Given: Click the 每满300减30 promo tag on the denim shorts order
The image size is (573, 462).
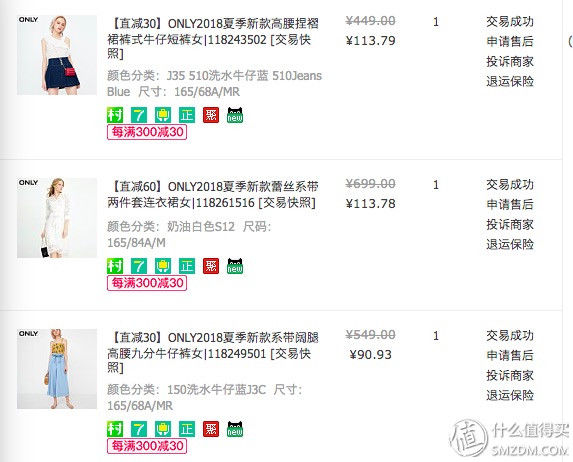Looking at the screenshot, I should pyautogui.click(x=147, y=132).
